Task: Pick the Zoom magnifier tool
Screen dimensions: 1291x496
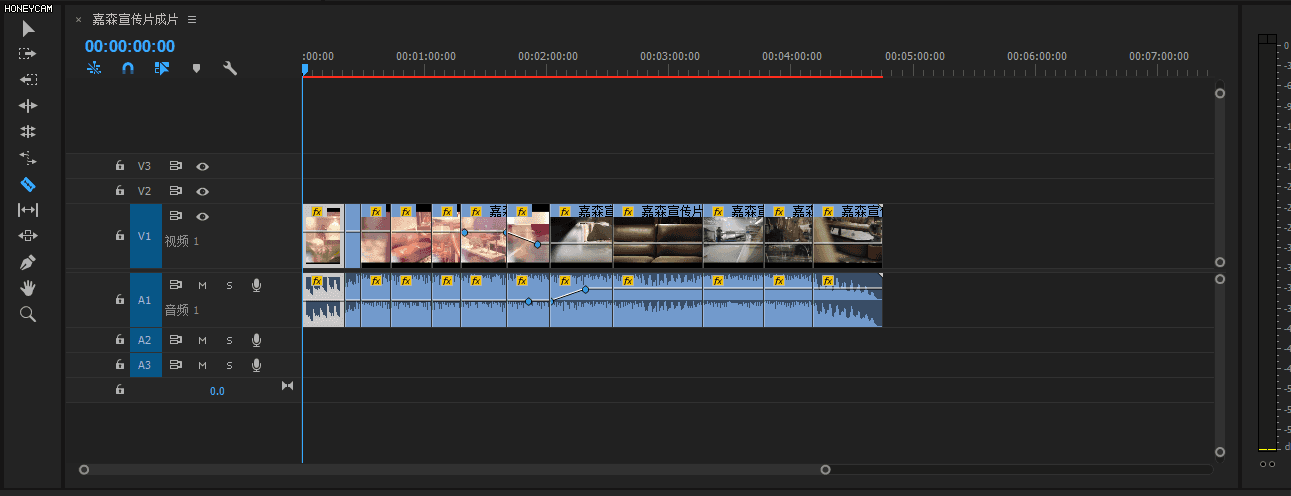Action: [28, 314]
